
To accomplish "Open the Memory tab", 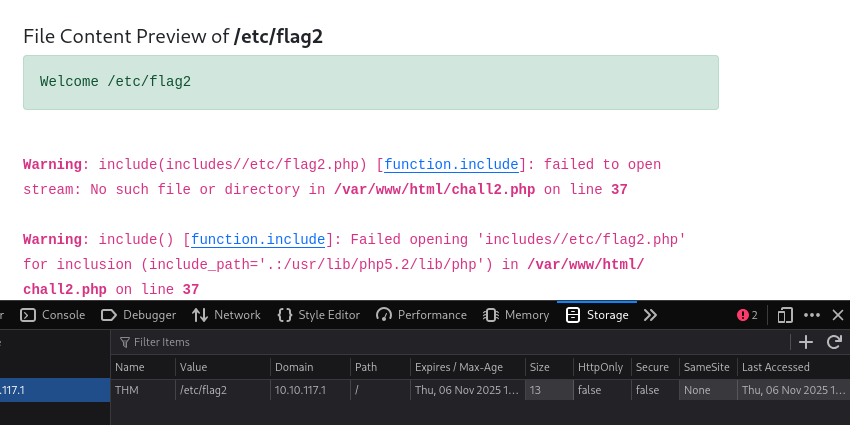I will pos(516,315).
